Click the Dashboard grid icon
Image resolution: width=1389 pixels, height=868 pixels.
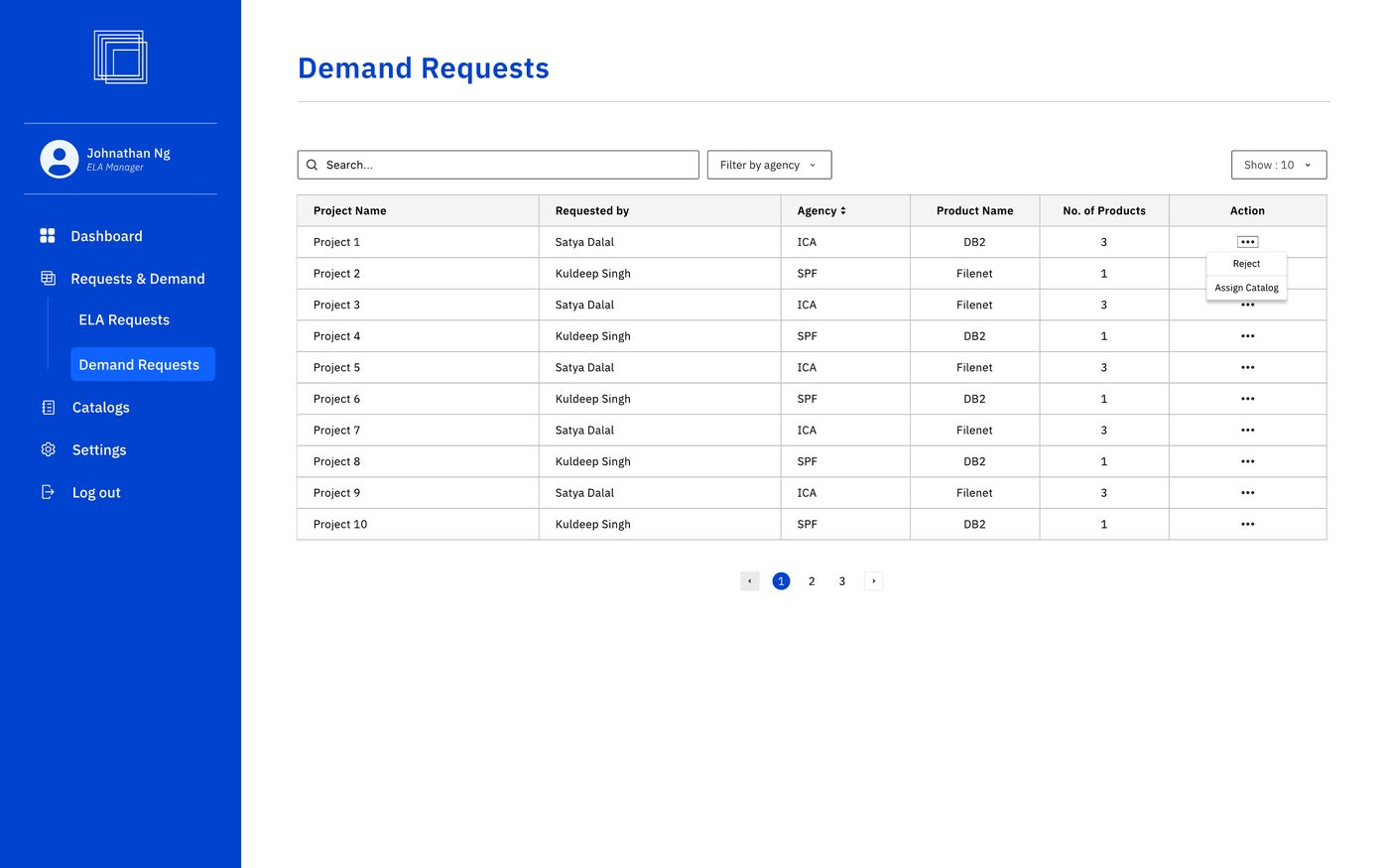(48, 236)
